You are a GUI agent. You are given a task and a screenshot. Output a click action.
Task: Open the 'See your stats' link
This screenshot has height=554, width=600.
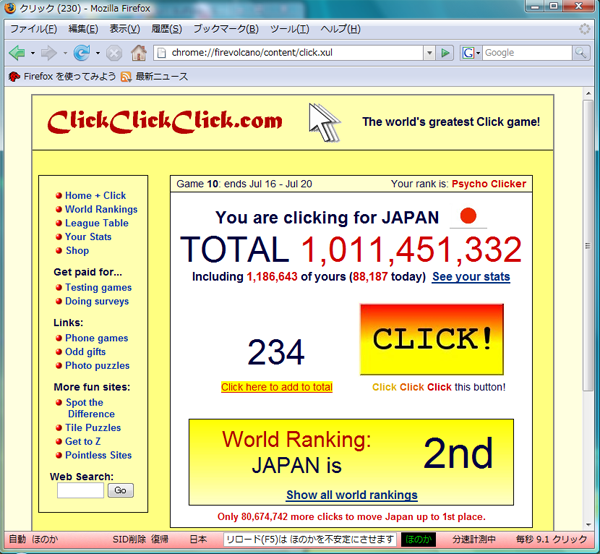(471, 277)
